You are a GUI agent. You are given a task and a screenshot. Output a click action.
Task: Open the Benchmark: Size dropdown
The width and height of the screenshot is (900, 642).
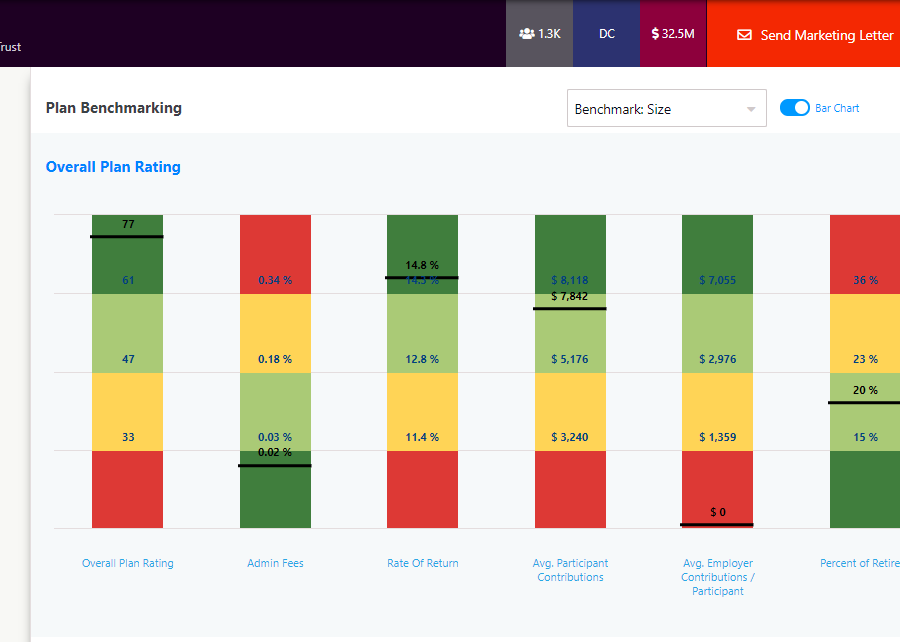665,109
